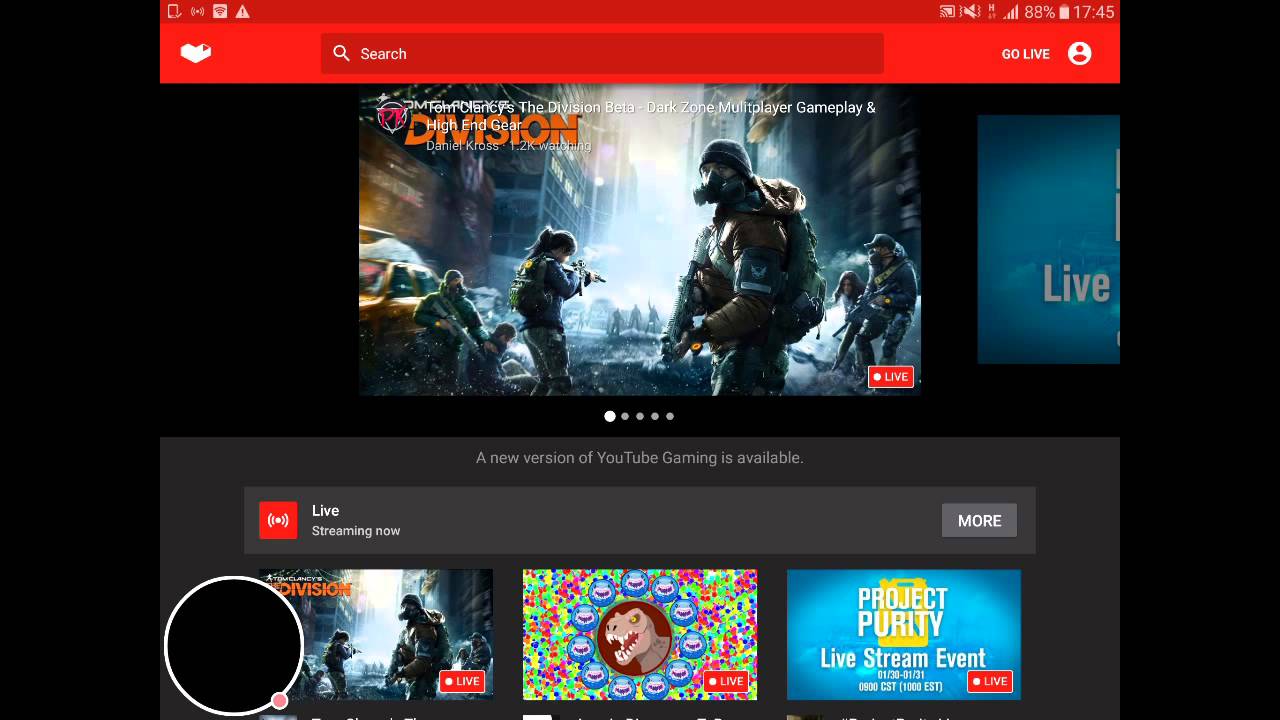Tap the GO LIVE button

point(1025,54)
